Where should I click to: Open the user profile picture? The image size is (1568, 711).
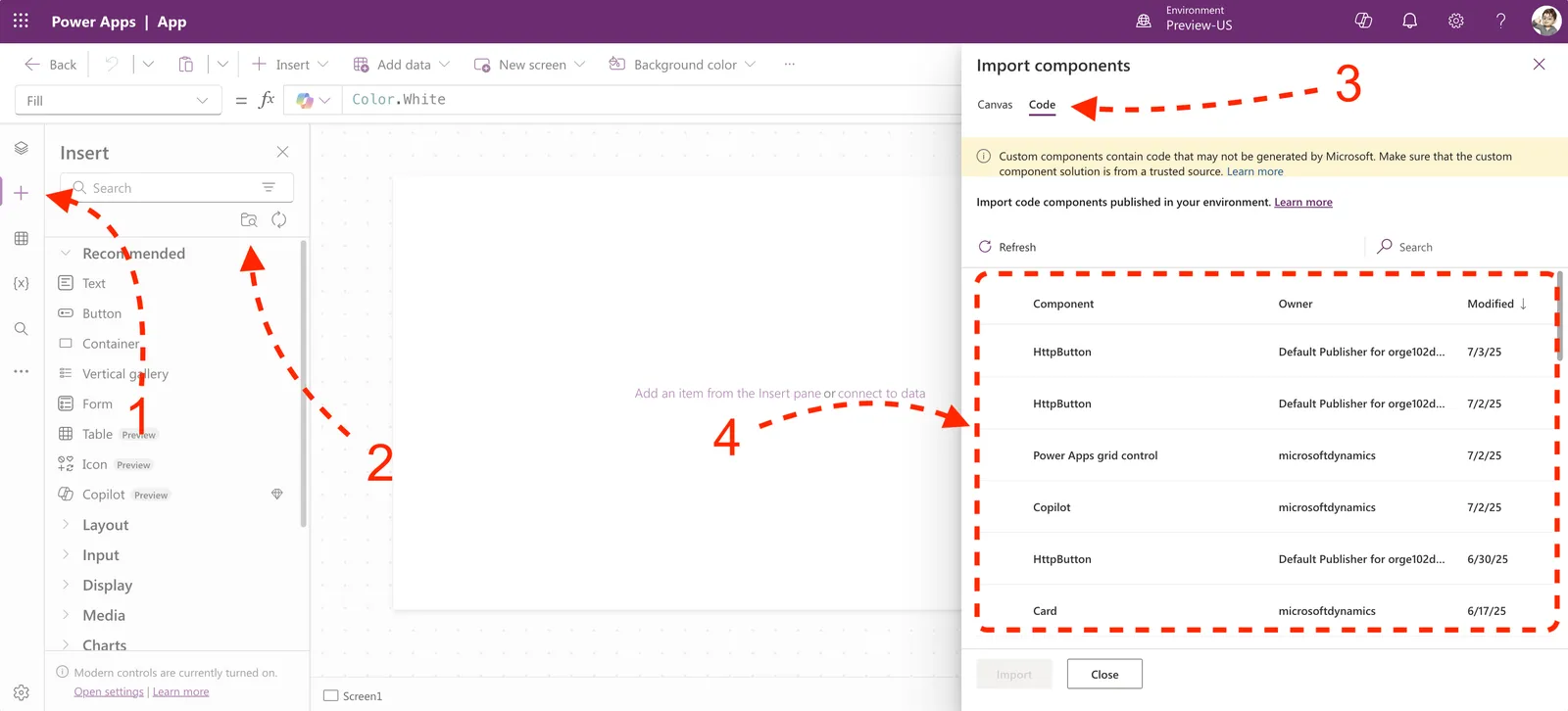coord(1546,21)
